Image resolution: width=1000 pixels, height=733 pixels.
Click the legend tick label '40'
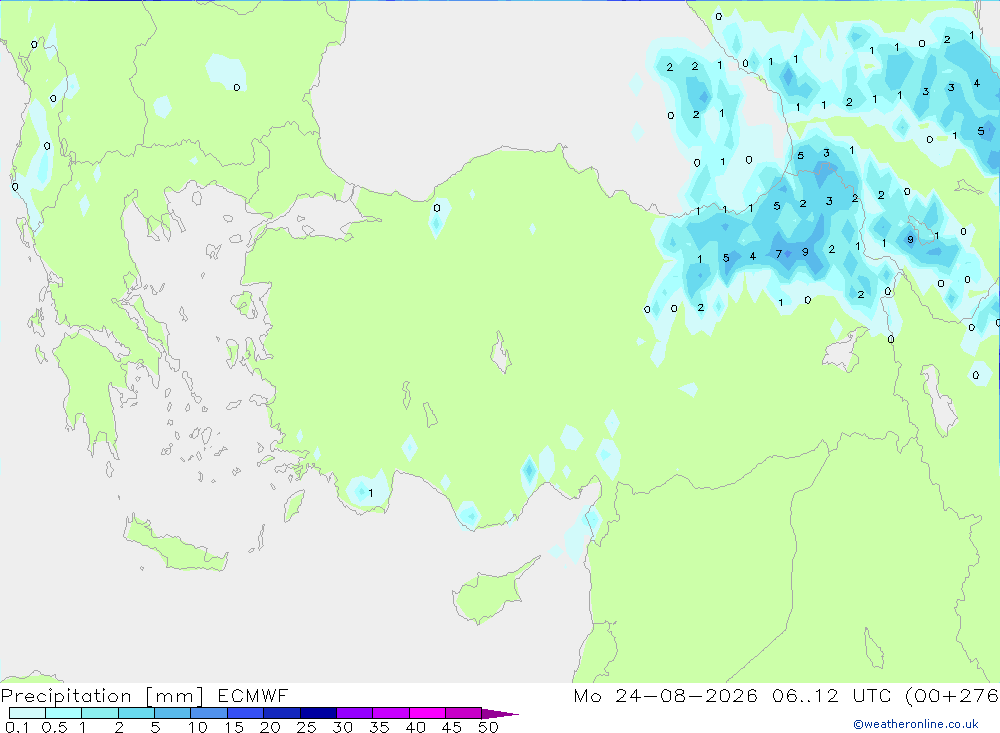tap(415, 727)
